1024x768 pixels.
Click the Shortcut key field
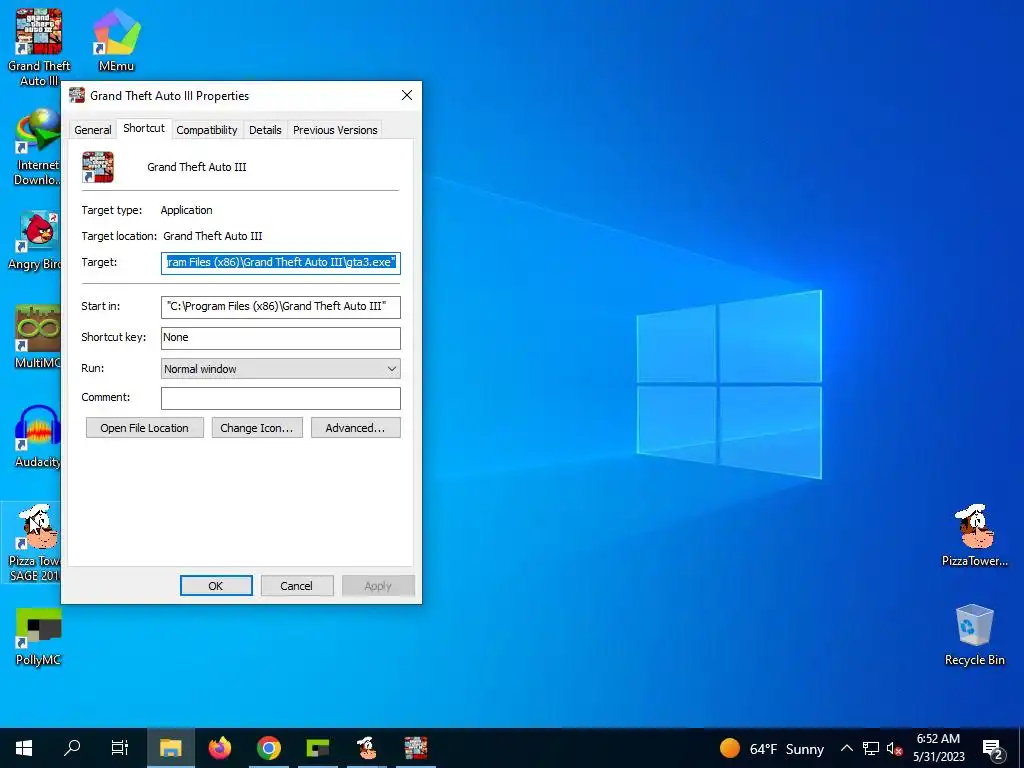281,338
